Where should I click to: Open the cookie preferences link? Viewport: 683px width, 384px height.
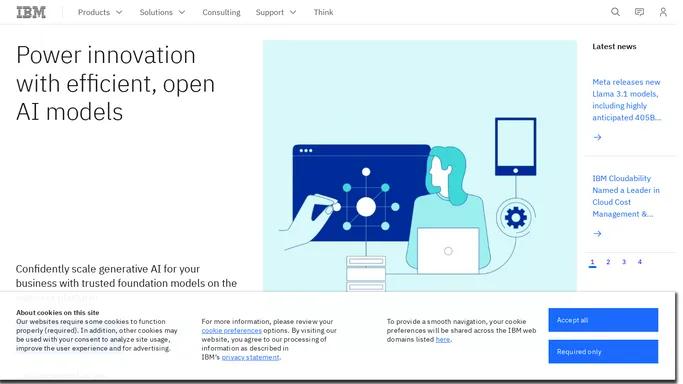pos(231,330)
